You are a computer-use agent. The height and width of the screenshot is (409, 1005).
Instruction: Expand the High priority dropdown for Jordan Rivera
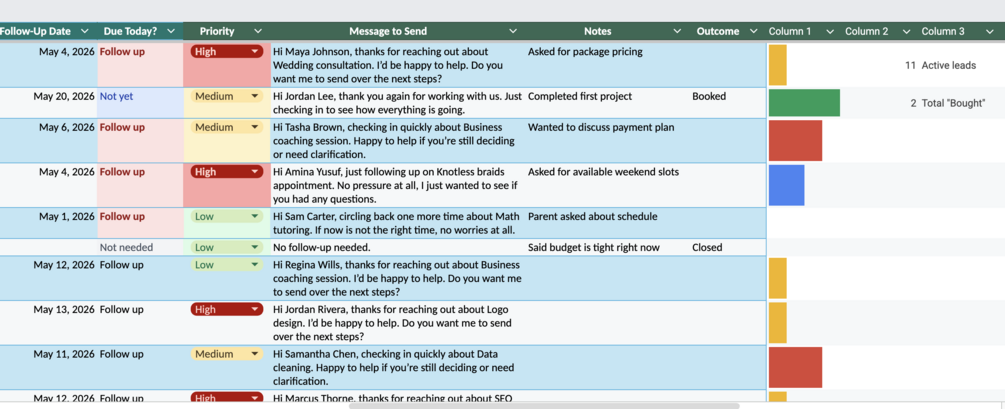click(x=255, y=310)
